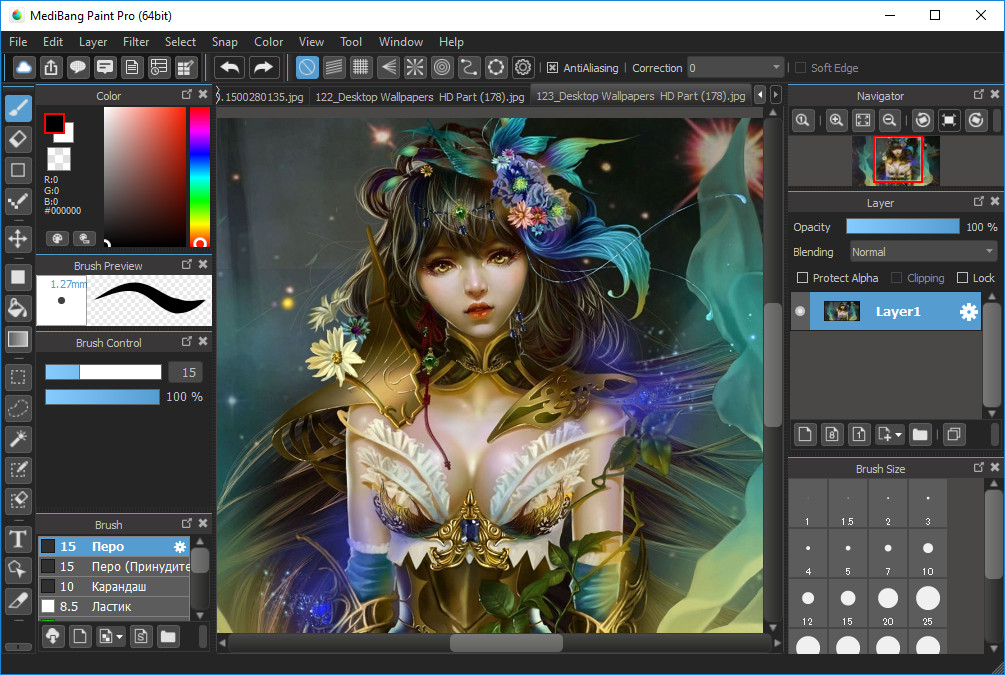The image size is (1005, 675).
Task: Click the rainbow hue slider strip
Action: (199, 175)
